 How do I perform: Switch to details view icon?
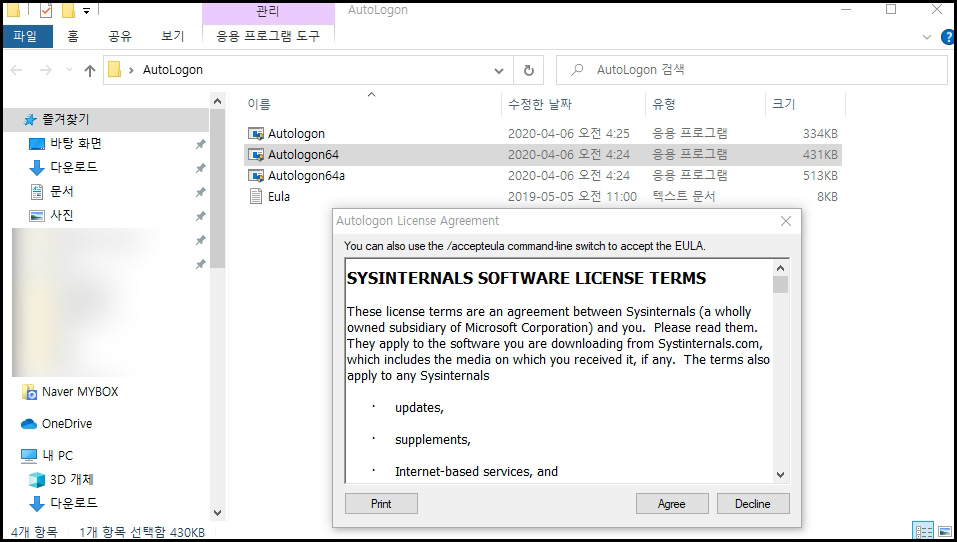[923, 530]
